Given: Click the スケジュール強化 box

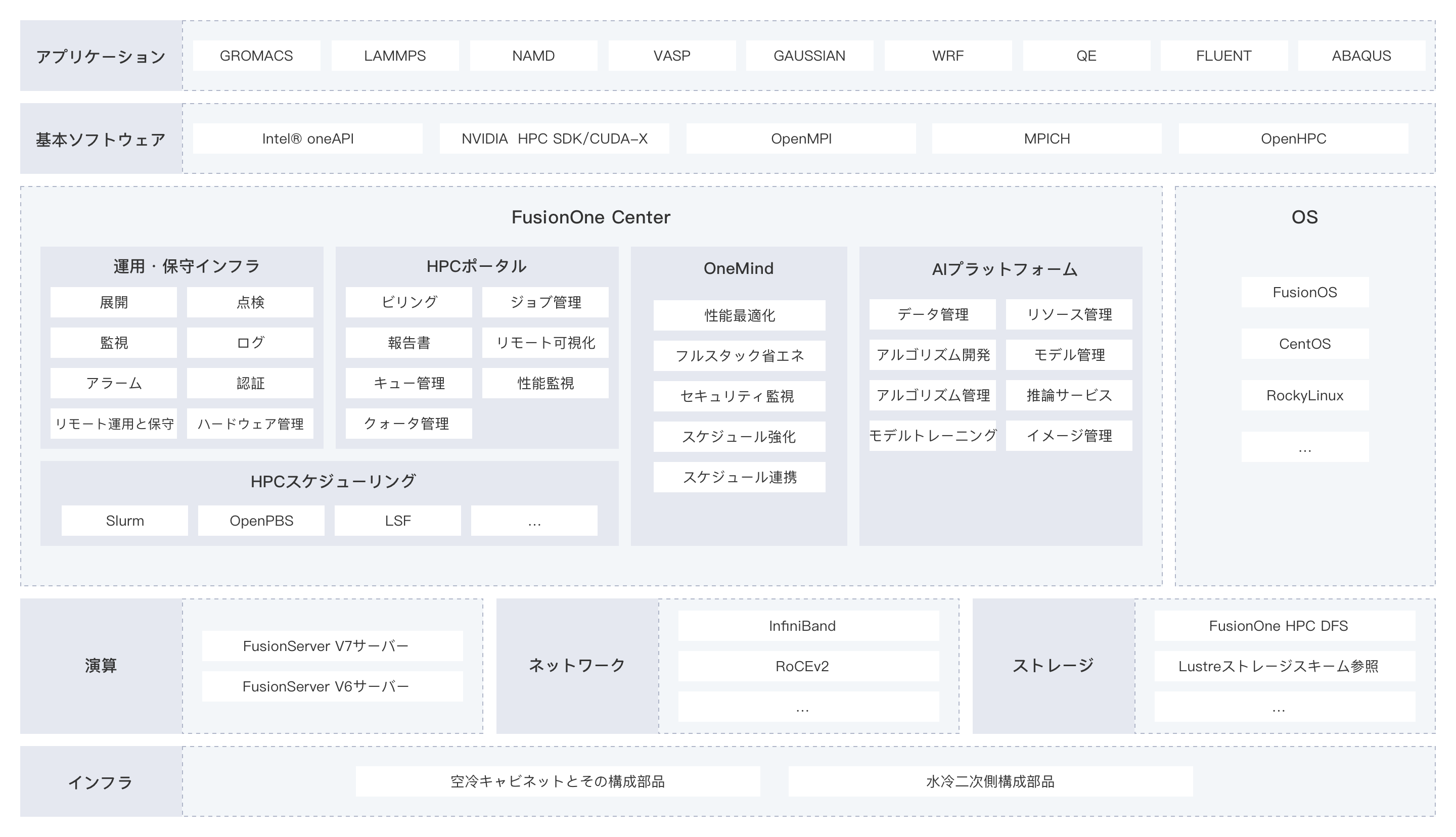Looking at the screenshot, I should [739, 436].
